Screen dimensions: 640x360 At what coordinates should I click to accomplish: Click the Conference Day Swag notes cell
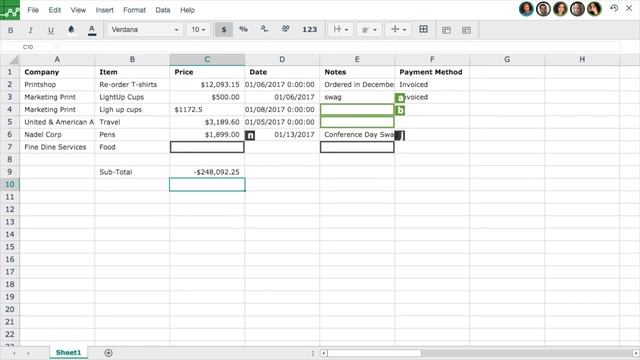coord(357,134)
